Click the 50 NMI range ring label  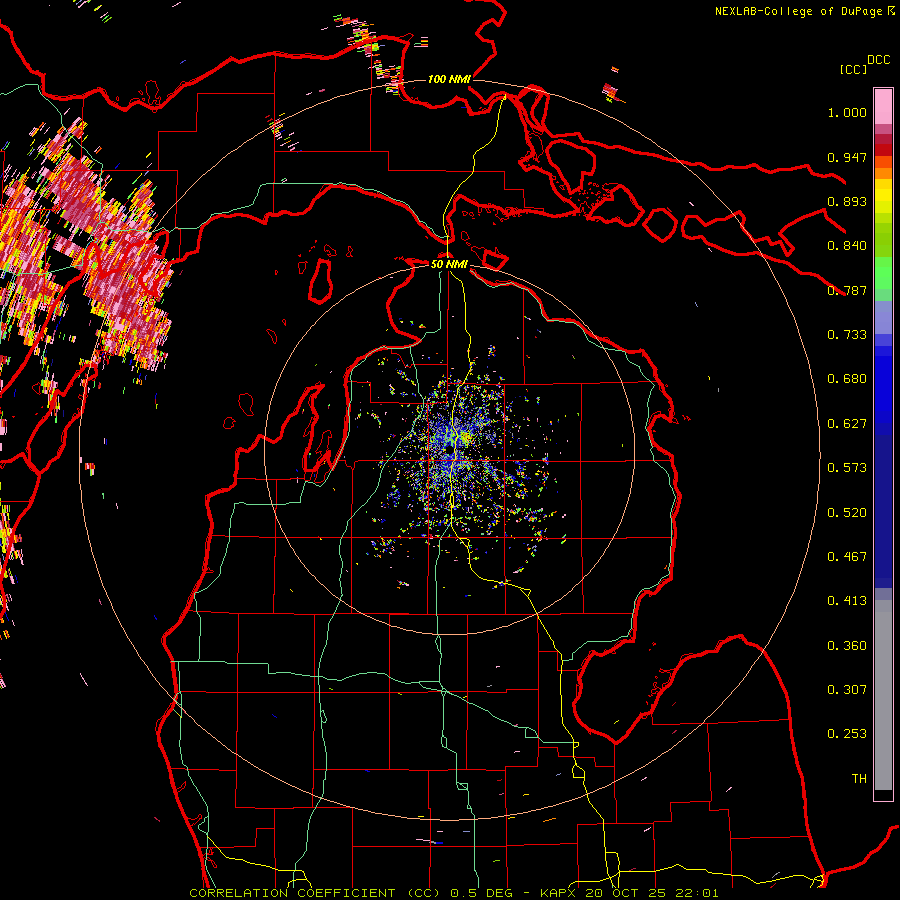[449, 264]
